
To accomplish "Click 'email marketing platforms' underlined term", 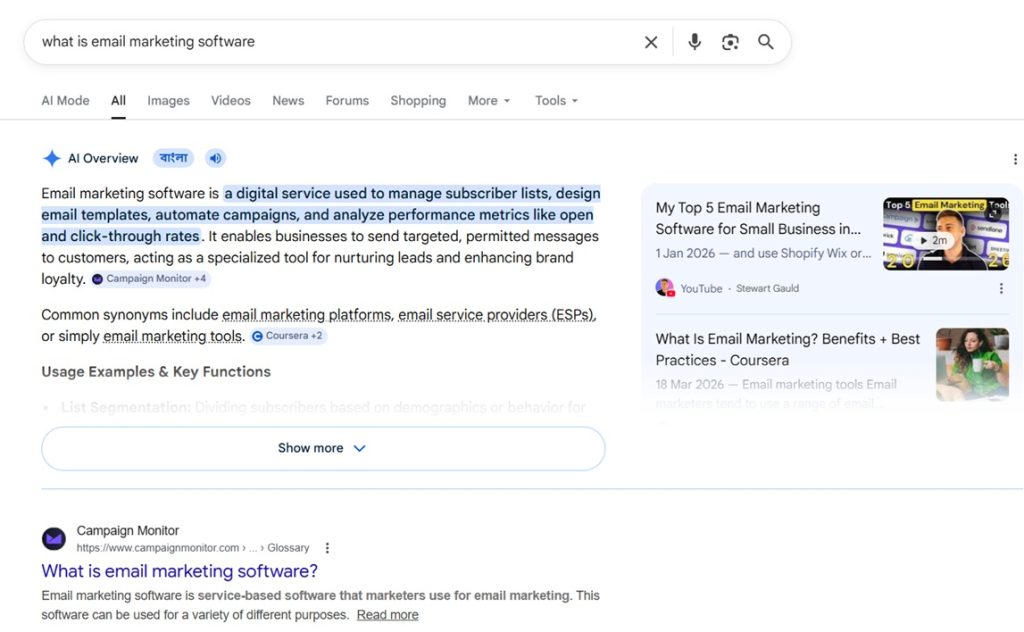I will coord(306,315).
